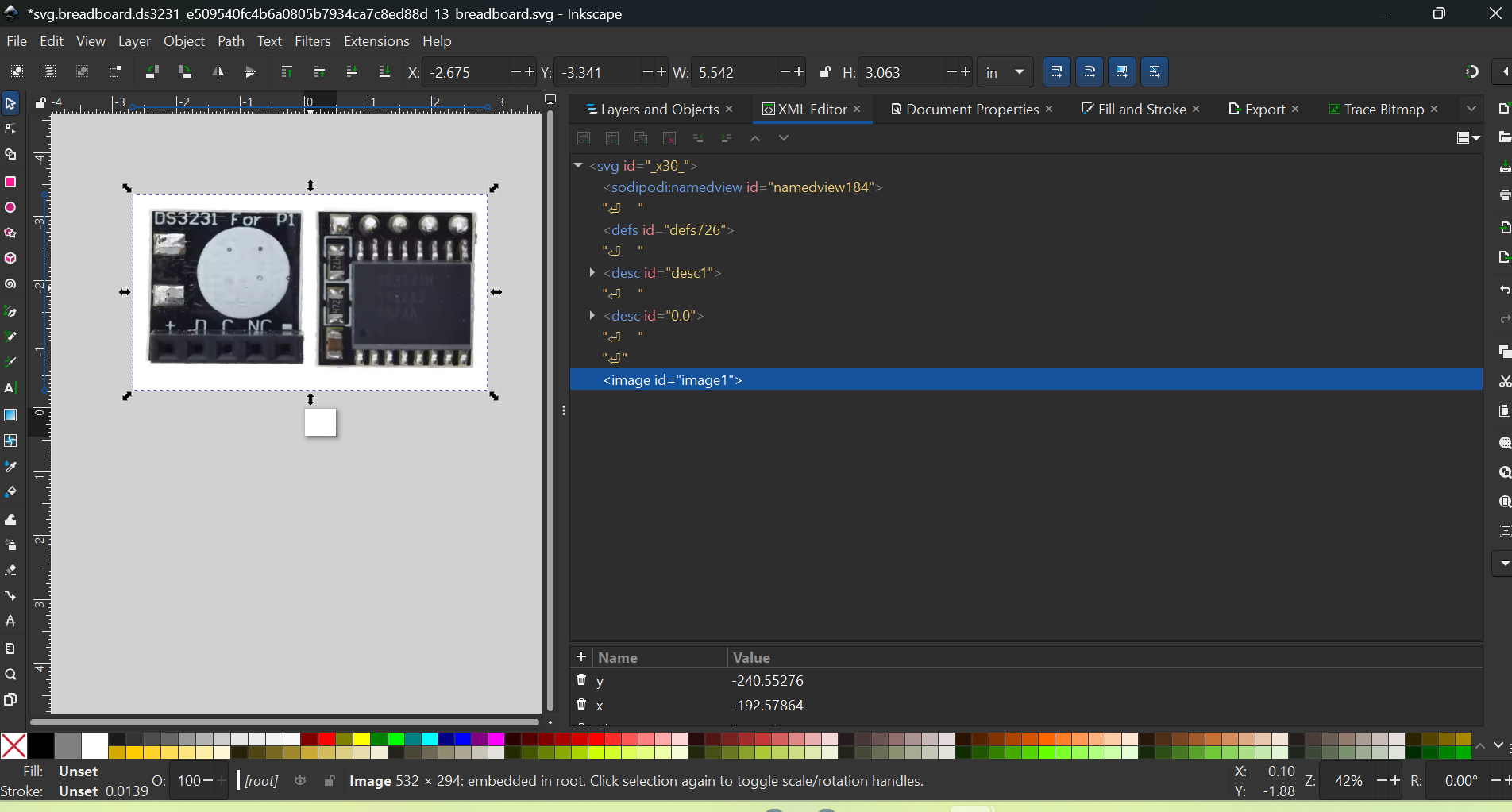
Task: Open the dock panel tabs overflow chevron
Action: [x=1471, y=109]
